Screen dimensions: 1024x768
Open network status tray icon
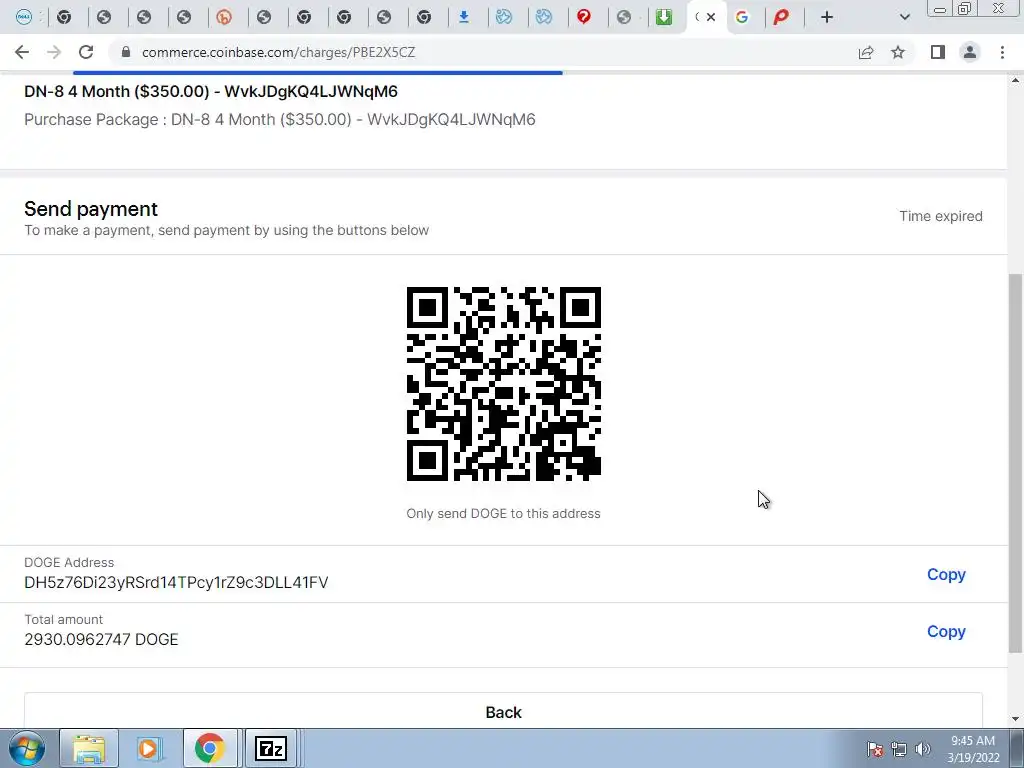point(899,748)
